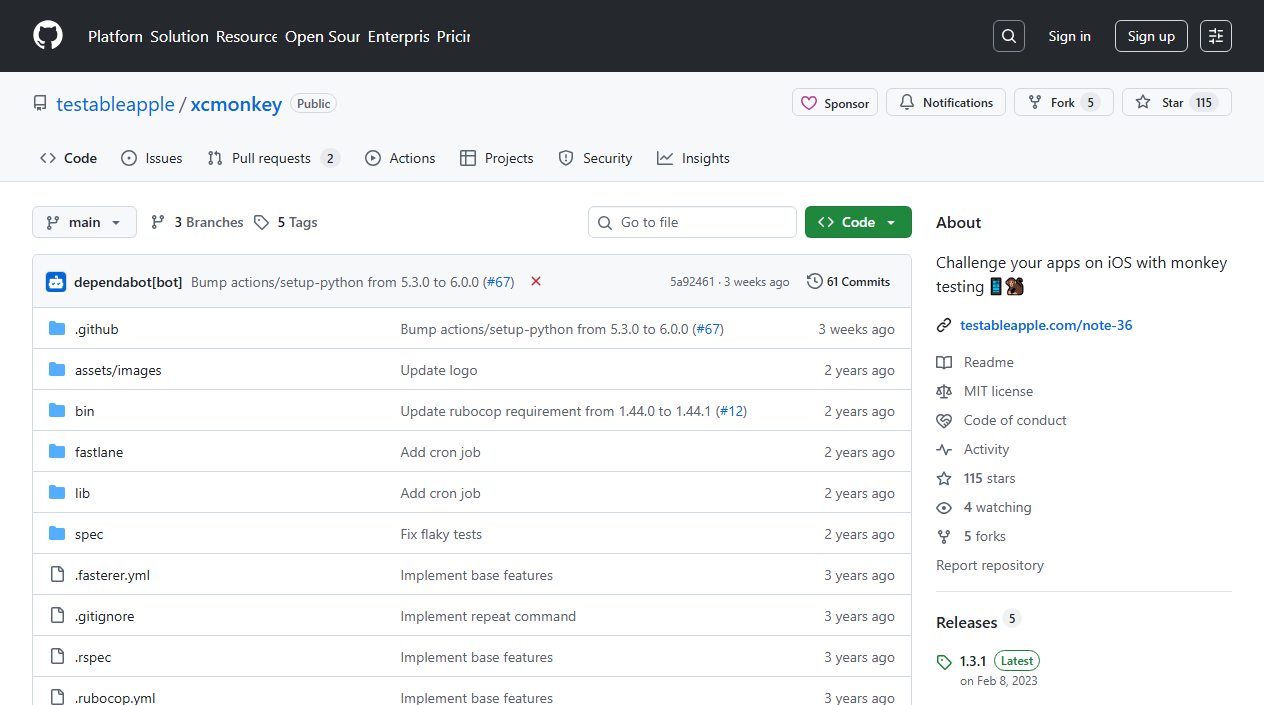View the 3 Branches link
This screenshot has height=705, width=1264.
pos(197,222)
